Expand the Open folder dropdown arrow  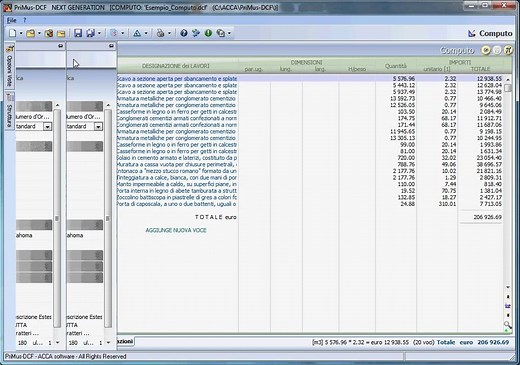(39, 33)
